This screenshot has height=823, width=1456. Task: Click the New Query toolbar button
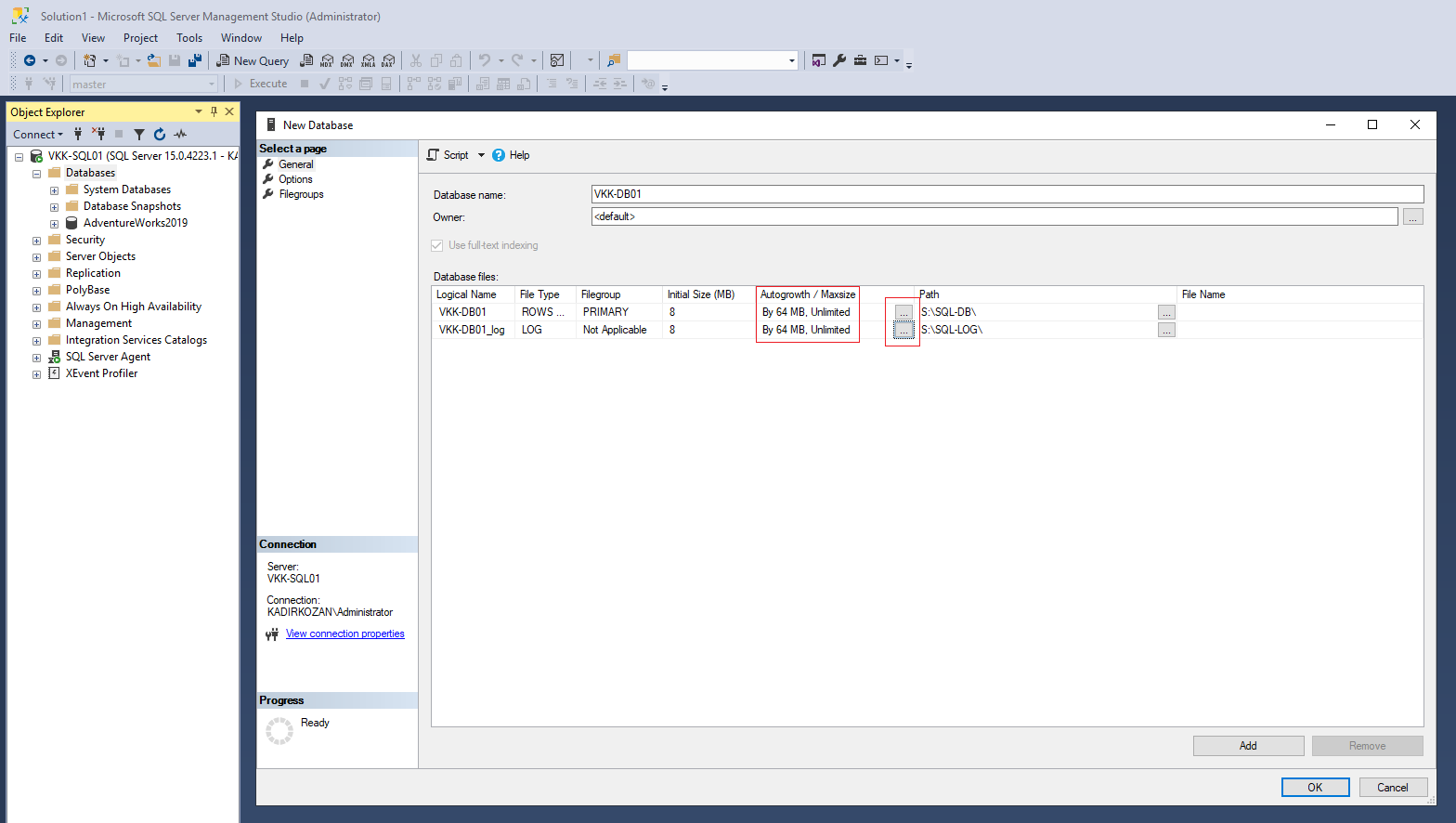click(x=253, y=60)
